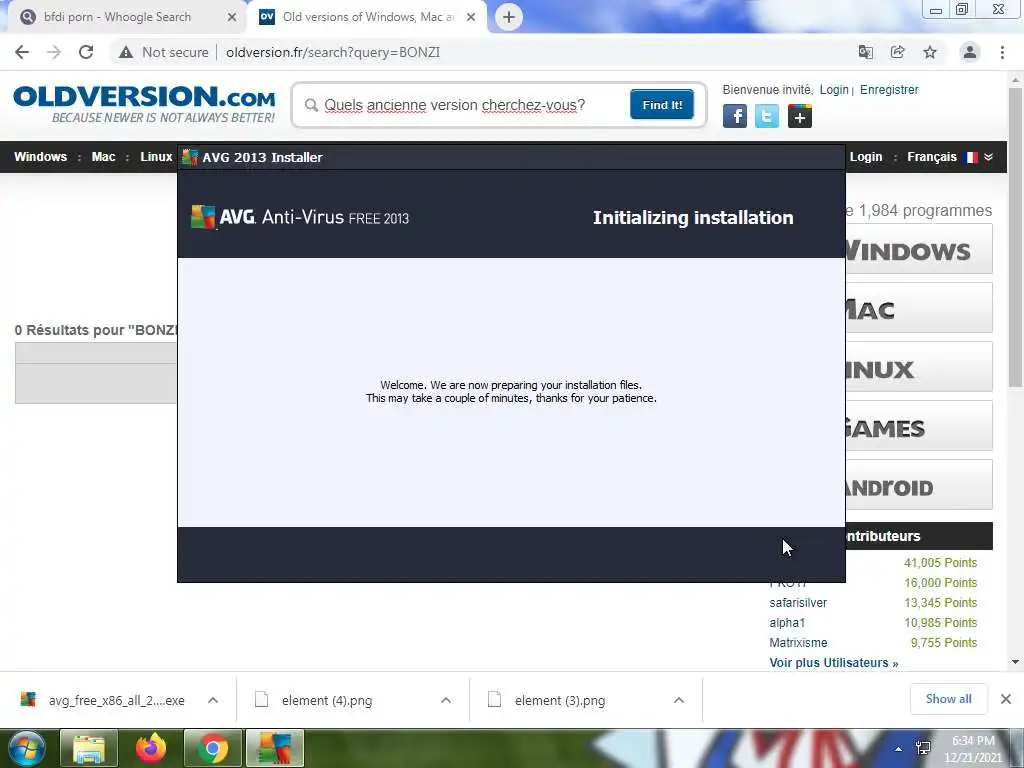Click the Windows category button in sidebar
Screen dimensions: 1024x768
919,249
